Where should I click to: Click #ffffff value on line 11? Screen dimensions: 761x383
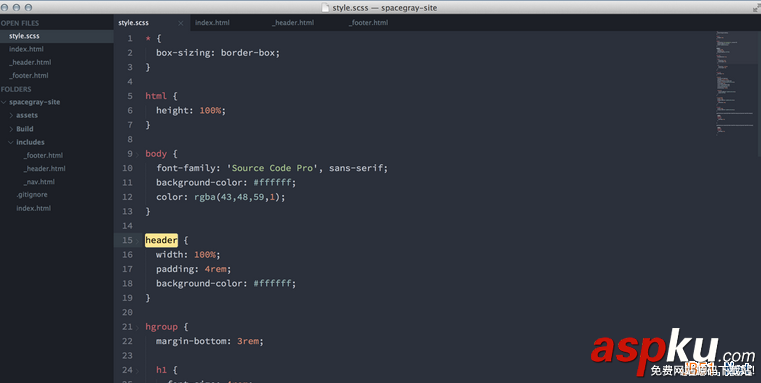[x=273, y=183]
